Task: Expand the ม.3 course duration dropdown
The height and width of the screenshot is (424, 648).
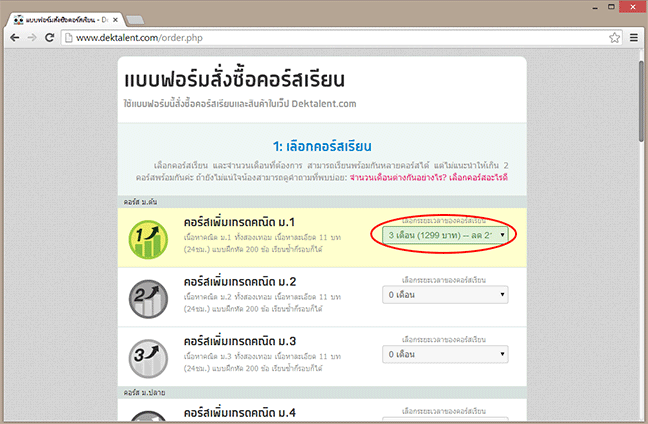Action: pyautogui.click(x=446, y=353)
